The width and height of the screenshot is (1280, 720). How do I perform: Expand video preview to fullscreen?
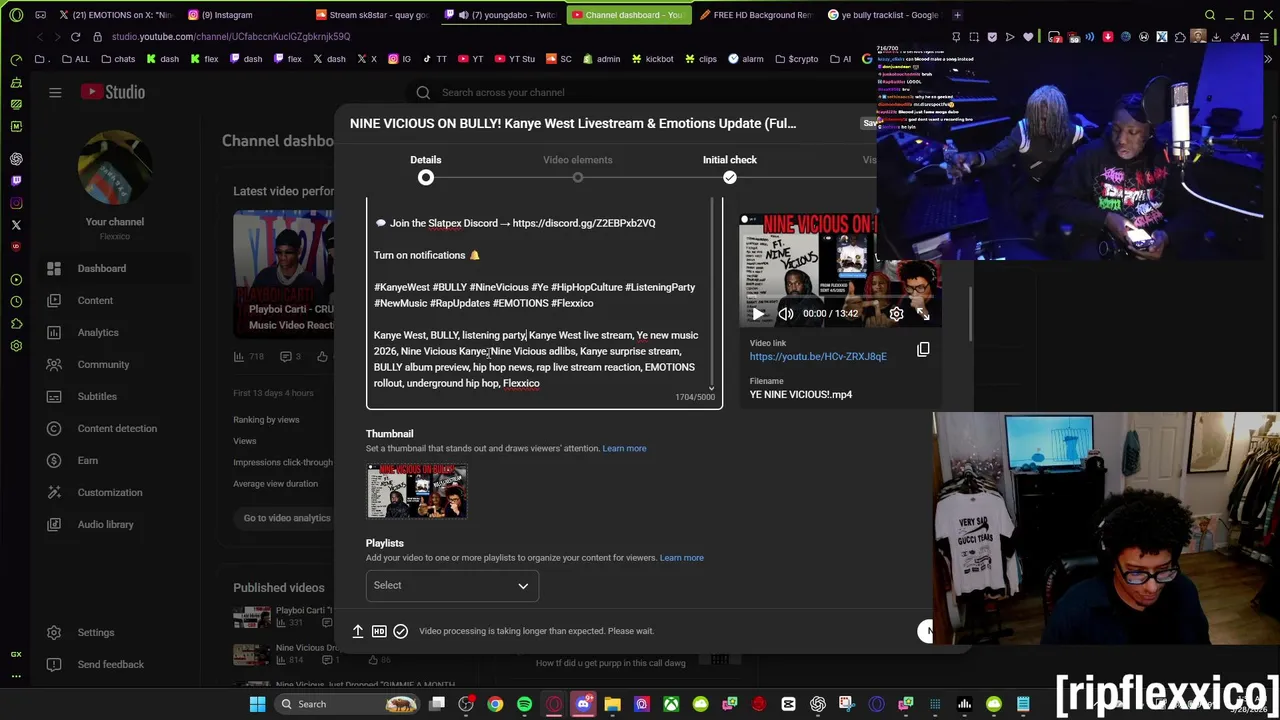coord(923,314)
